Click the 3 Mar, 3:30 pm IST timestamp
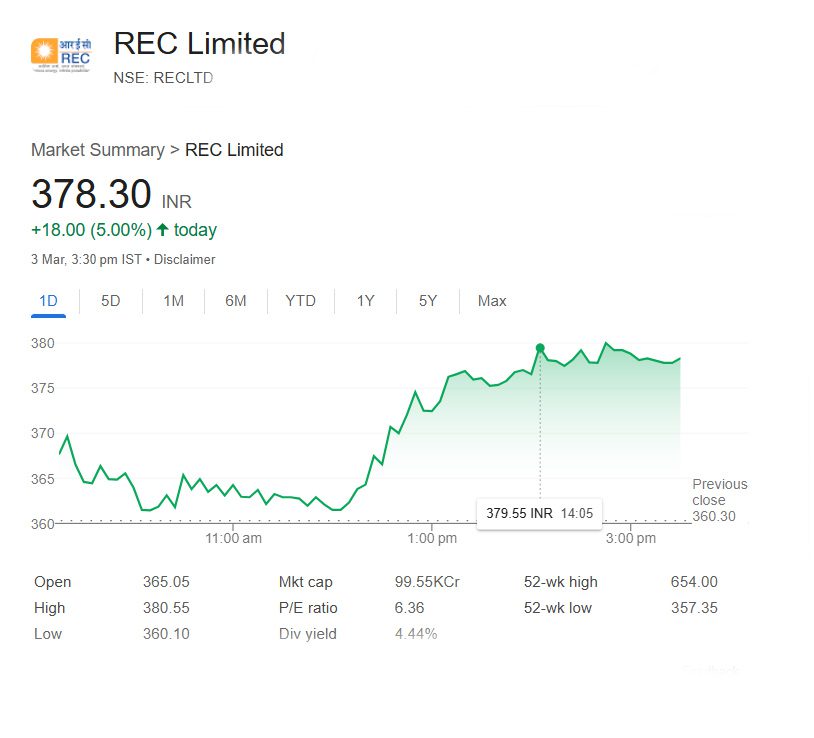 [x=86, y=259]
